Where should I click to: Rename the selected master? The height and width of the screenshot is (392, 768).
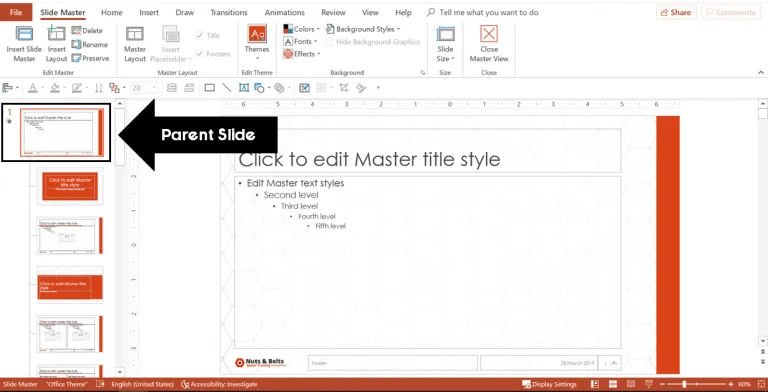click(90, 45)
